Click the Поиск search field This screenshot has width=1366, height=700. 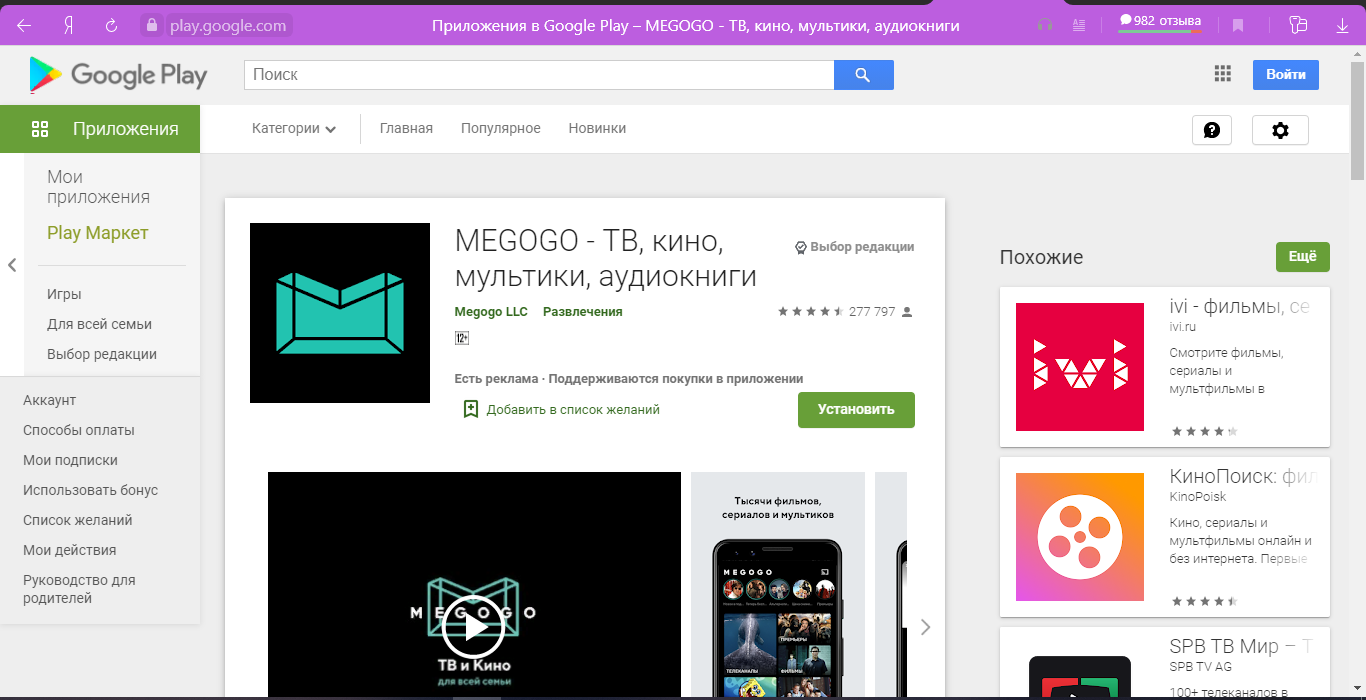click(x=539, y=75)
